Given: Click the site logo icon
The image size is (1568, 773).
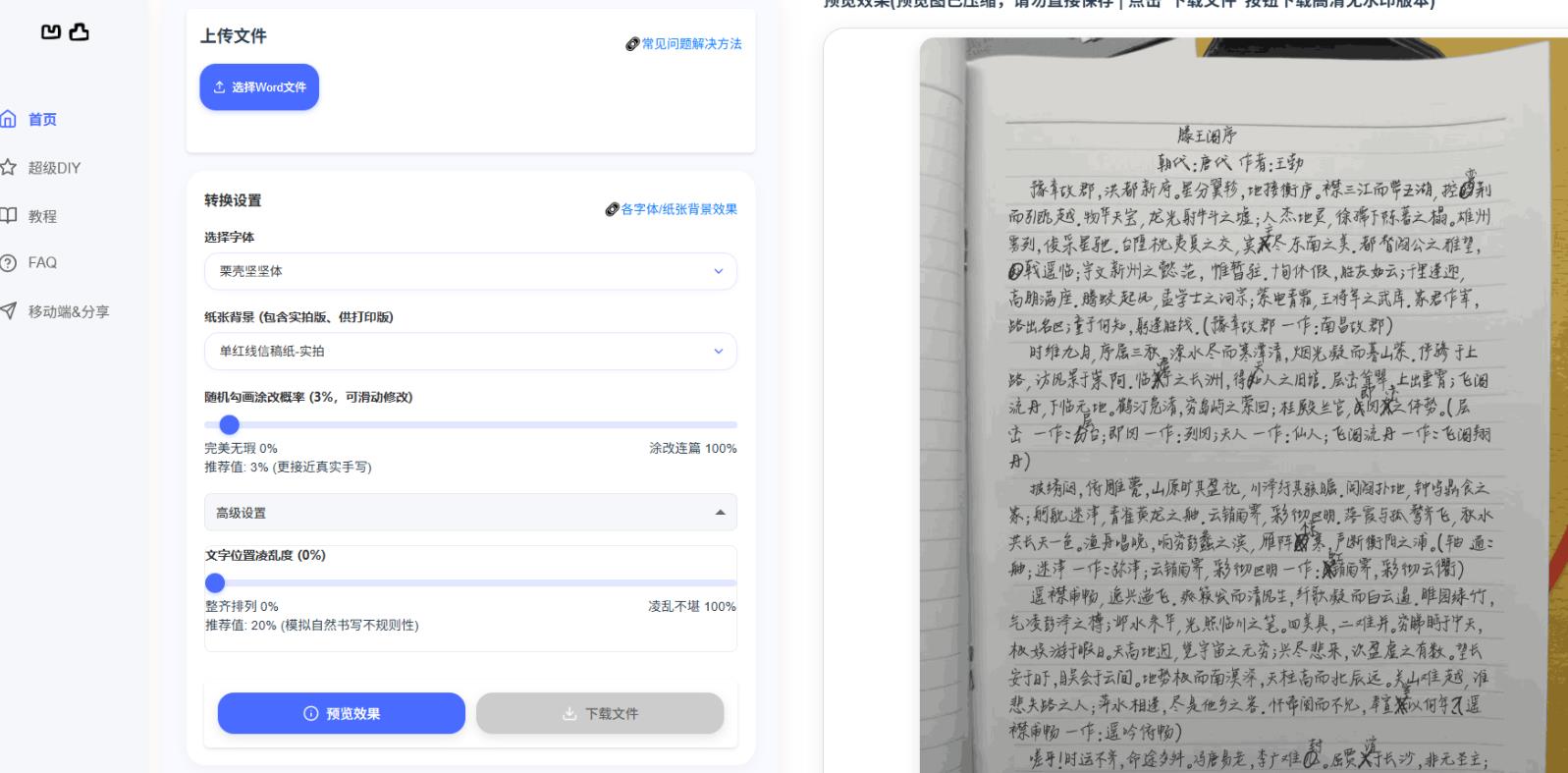Looking at the screenshot, I should (65, 32).
